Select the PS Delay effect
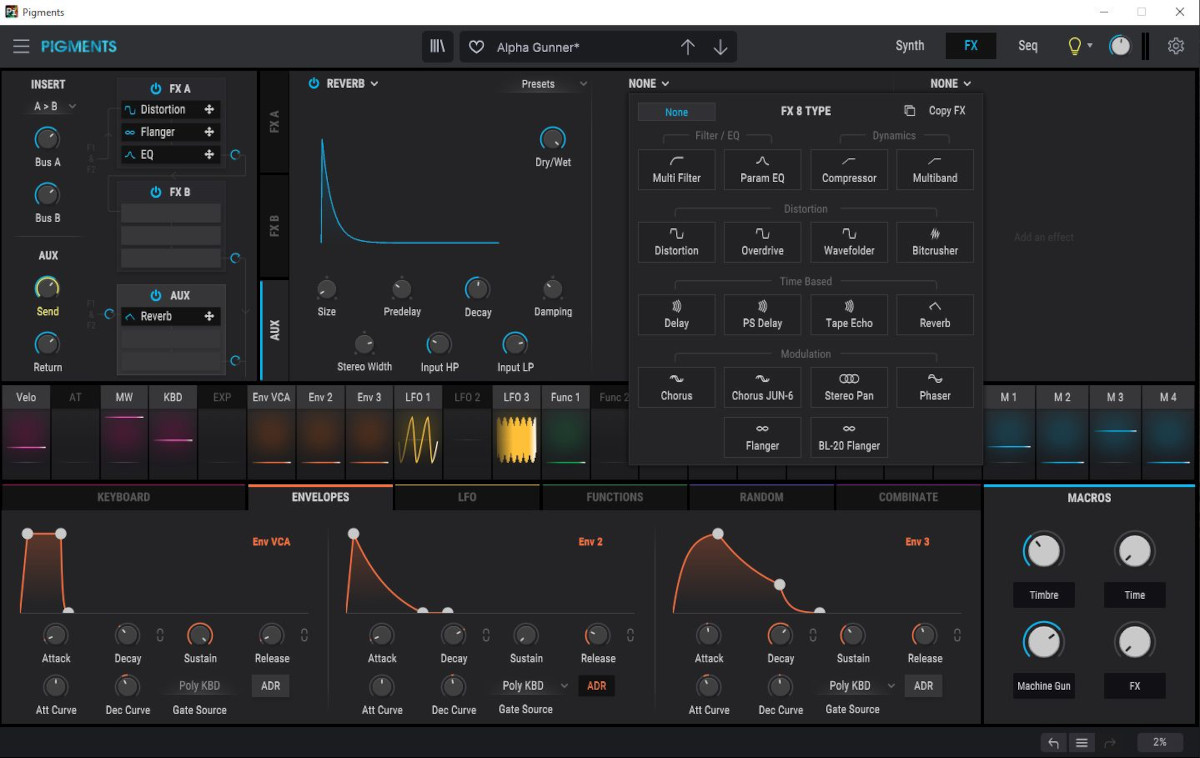This screenshot has height=758, width=1200. pyautogui.click(x=762, y=315)
